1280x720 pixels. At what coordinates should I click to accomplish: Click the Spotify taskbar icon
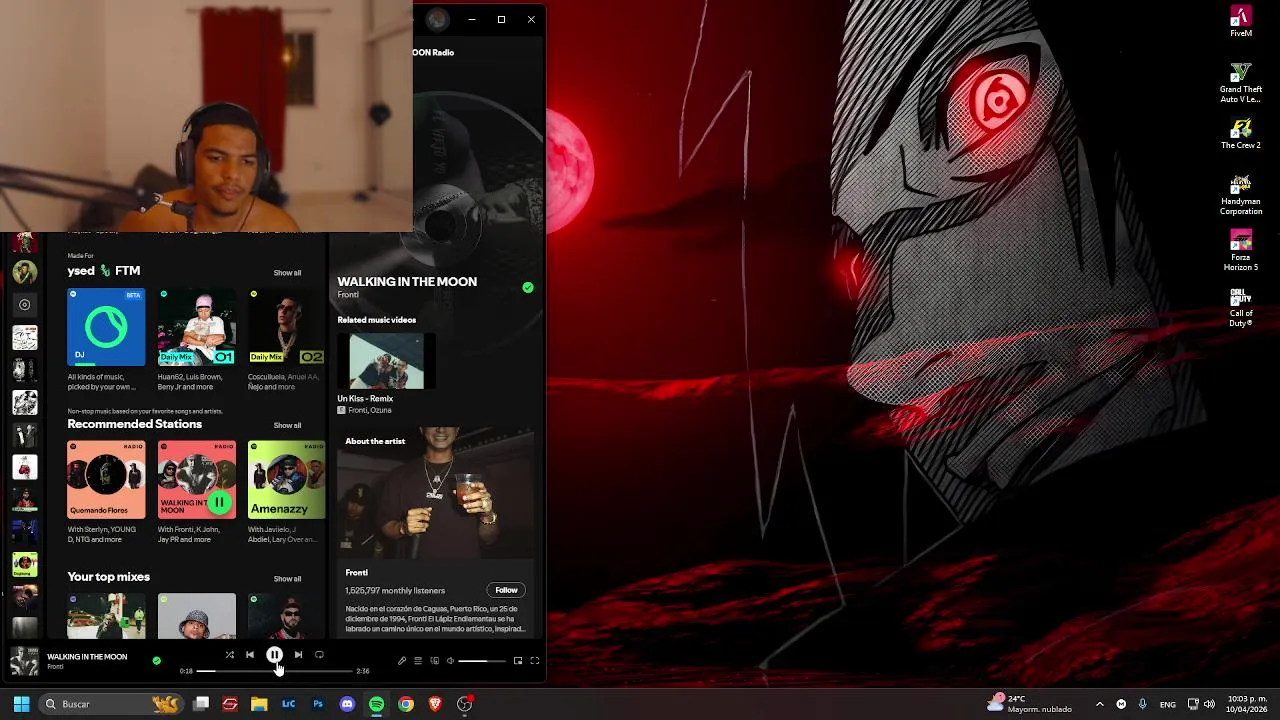tap(376, 704)
